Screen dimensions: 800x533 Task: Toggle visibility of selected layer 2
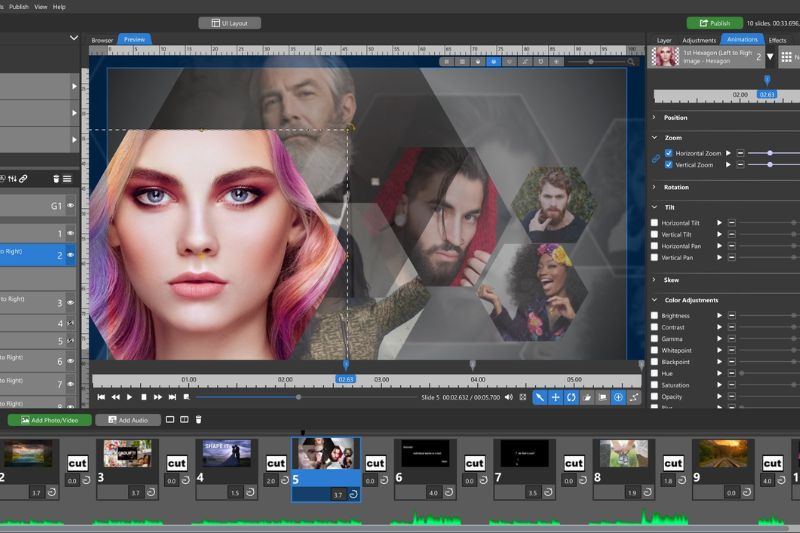tap(70, 255)
